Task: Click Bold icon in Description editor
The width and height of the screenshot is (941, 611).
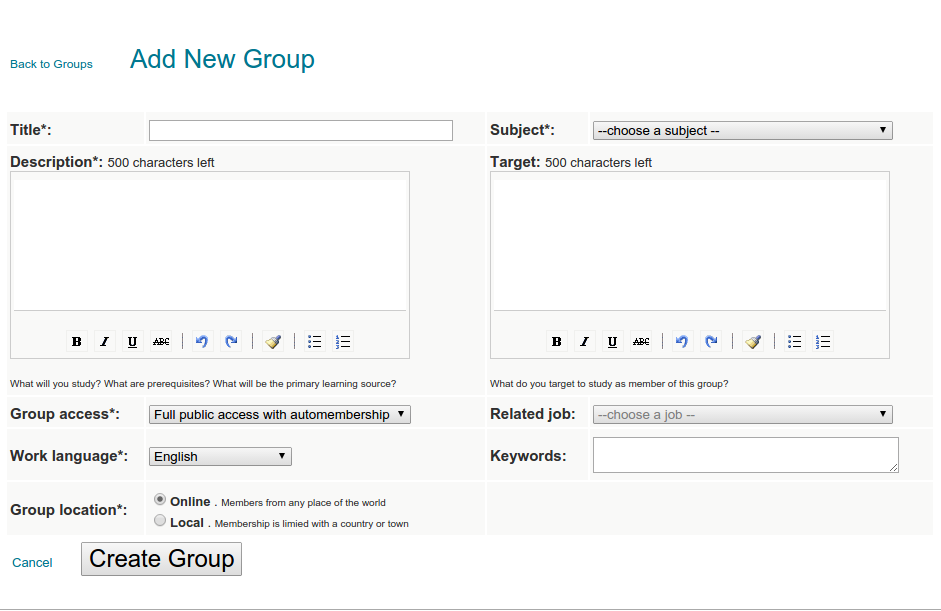Action: pyautogui.click(x=76, y=342)
